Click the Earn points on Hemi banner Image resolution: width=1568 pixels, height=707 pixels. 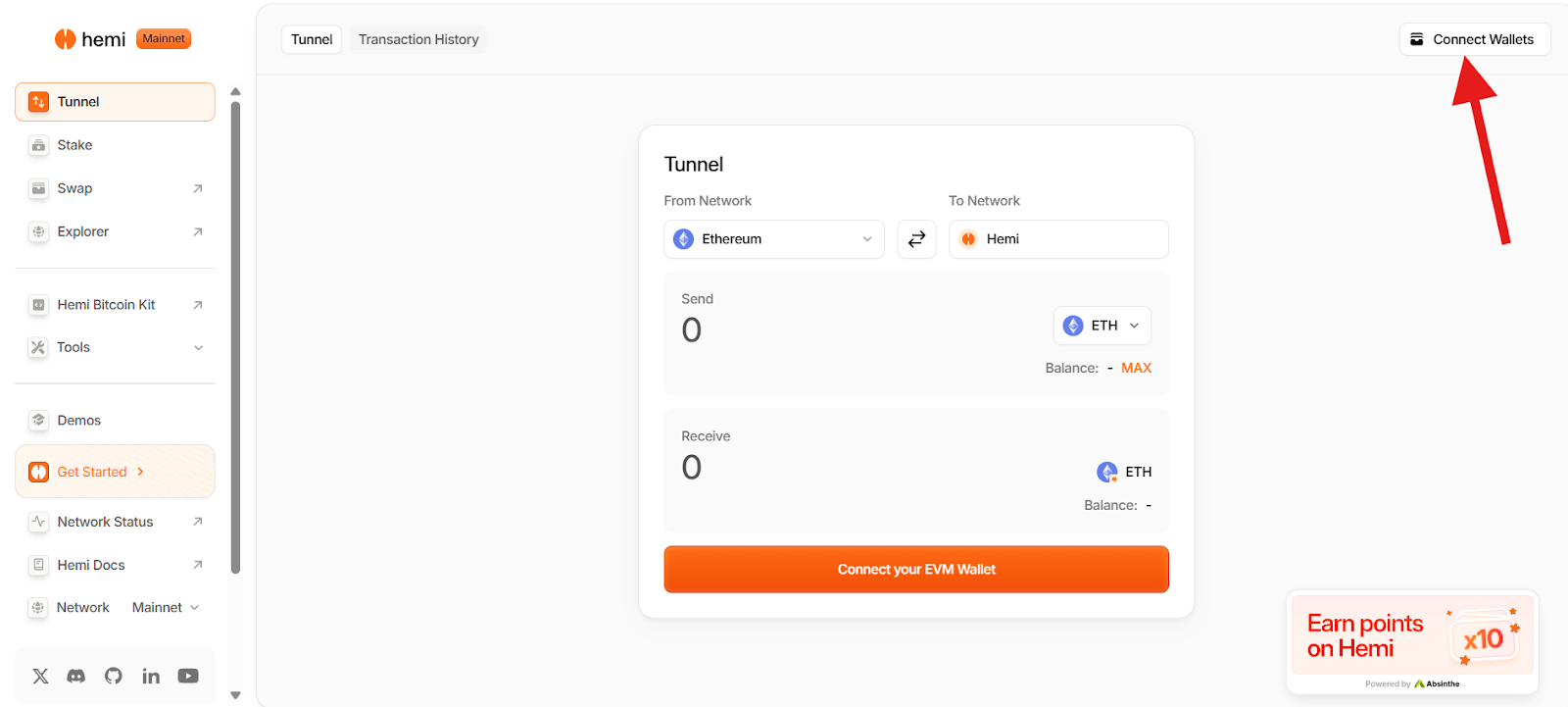coord(1412,635)
